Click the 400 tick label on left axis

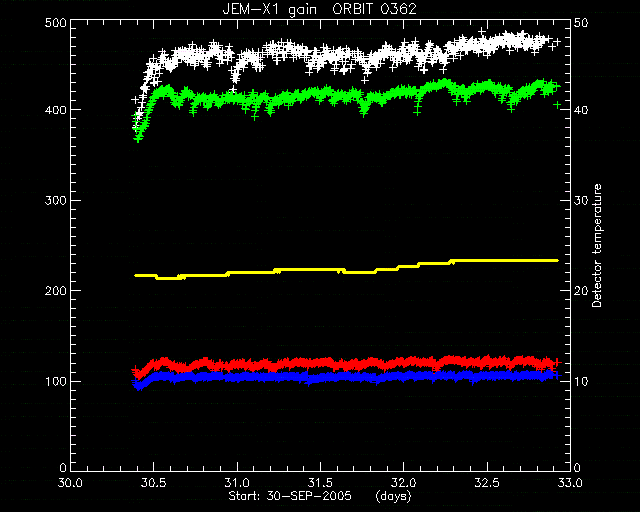click(x=56, y=109)
